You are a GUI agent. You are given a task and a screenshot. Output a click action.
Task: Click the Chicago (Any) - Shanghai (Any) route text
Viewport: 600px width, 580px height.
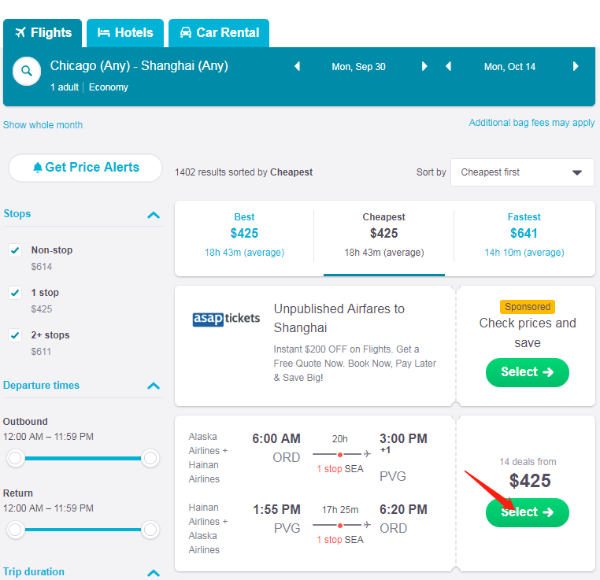[x=139, y=66]
